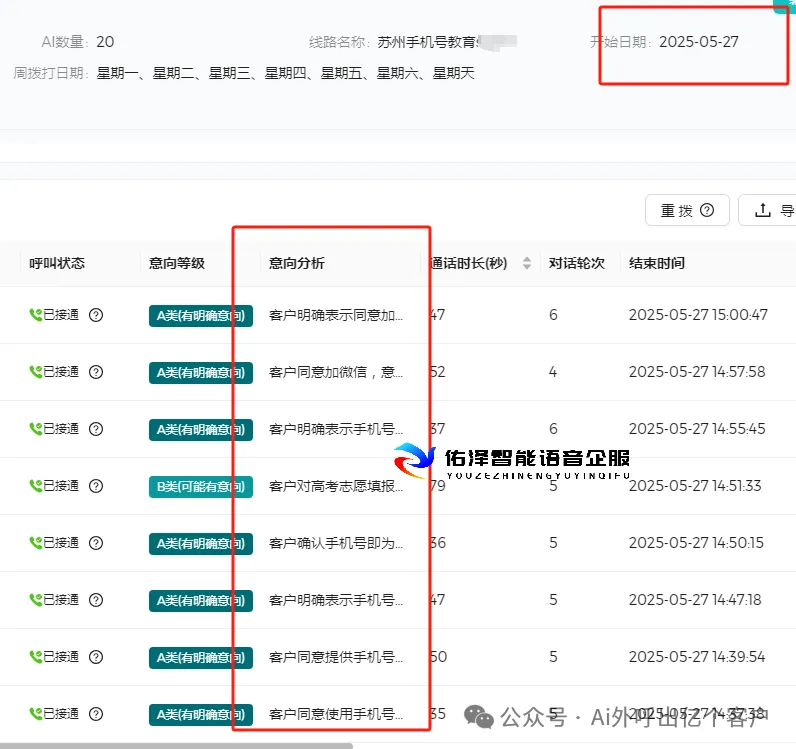Open help icon for call ending 14:57:58

coord(96,372)
